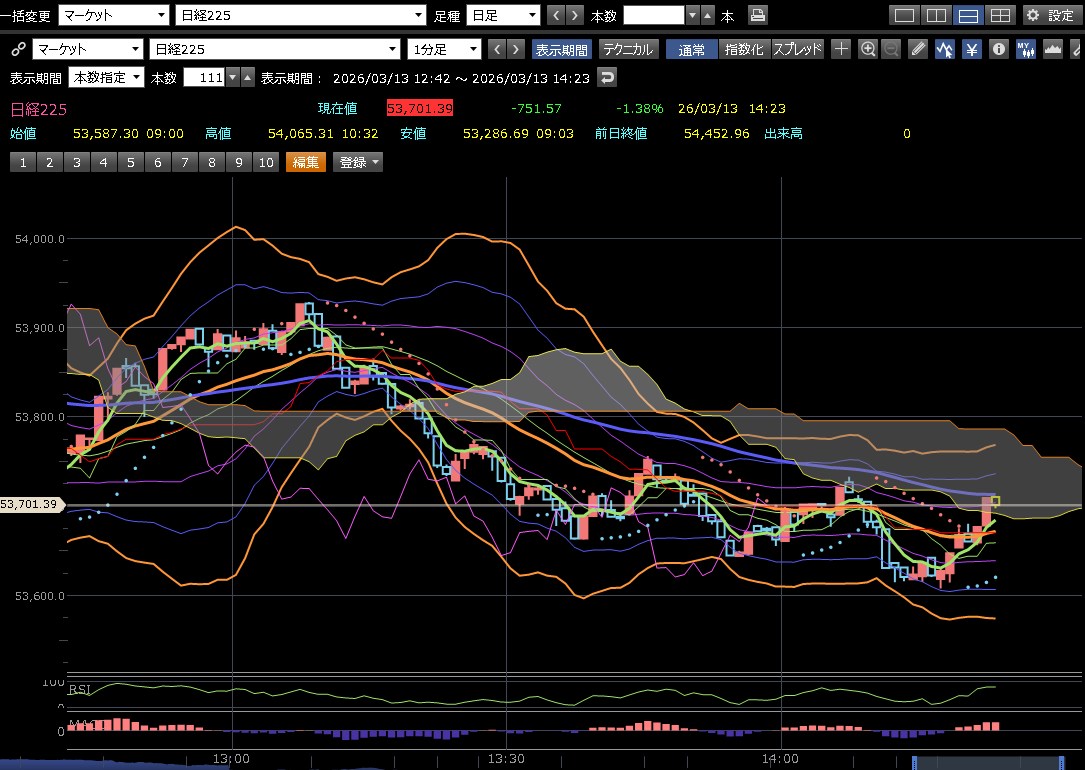This screenshot has width=1085, height=770.
Task: Click the orange 編集 button
Action: (x=305, y=162)
